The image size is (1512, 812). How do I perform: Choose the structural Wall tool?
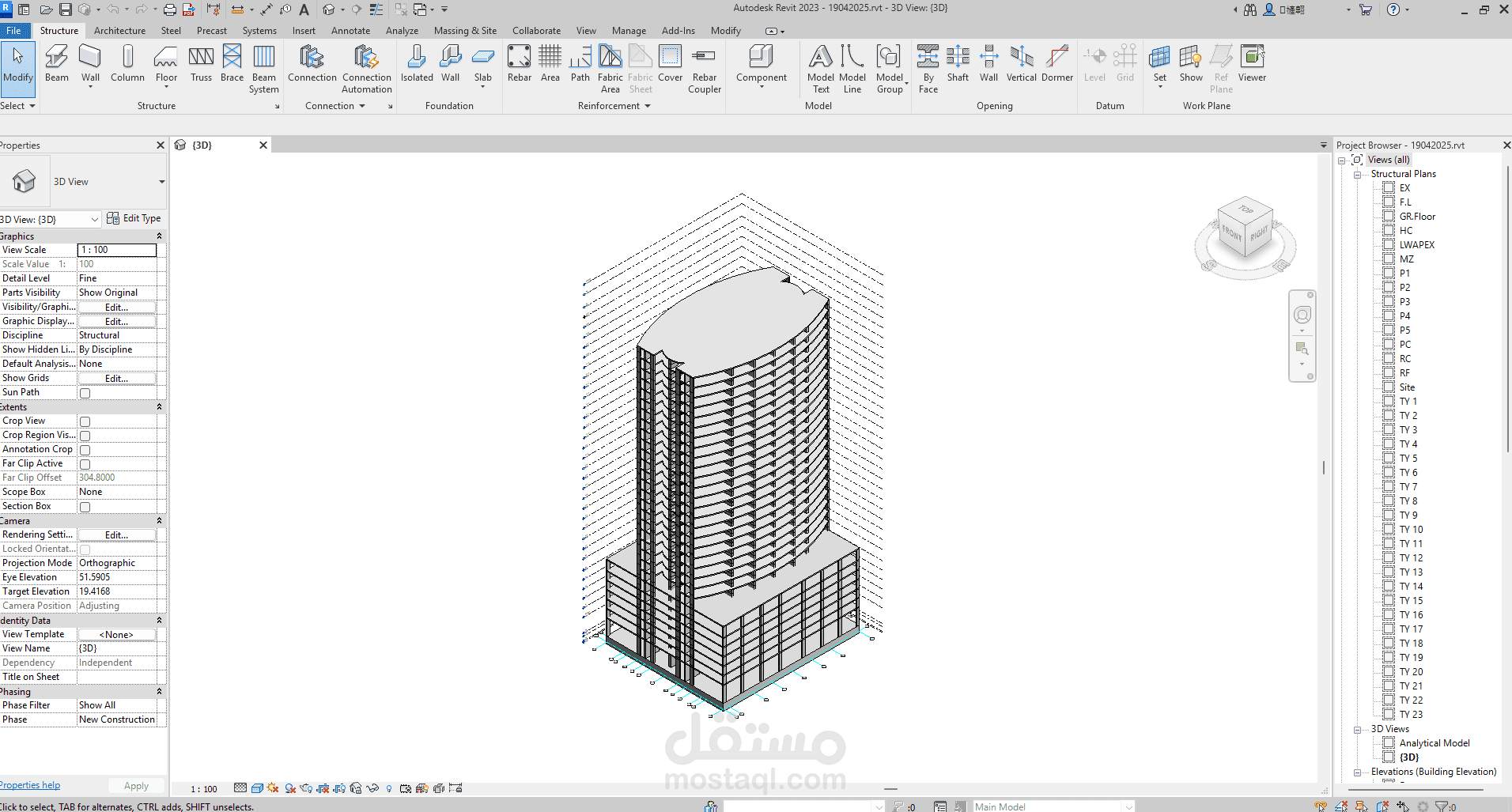click(x=90, y=63)
